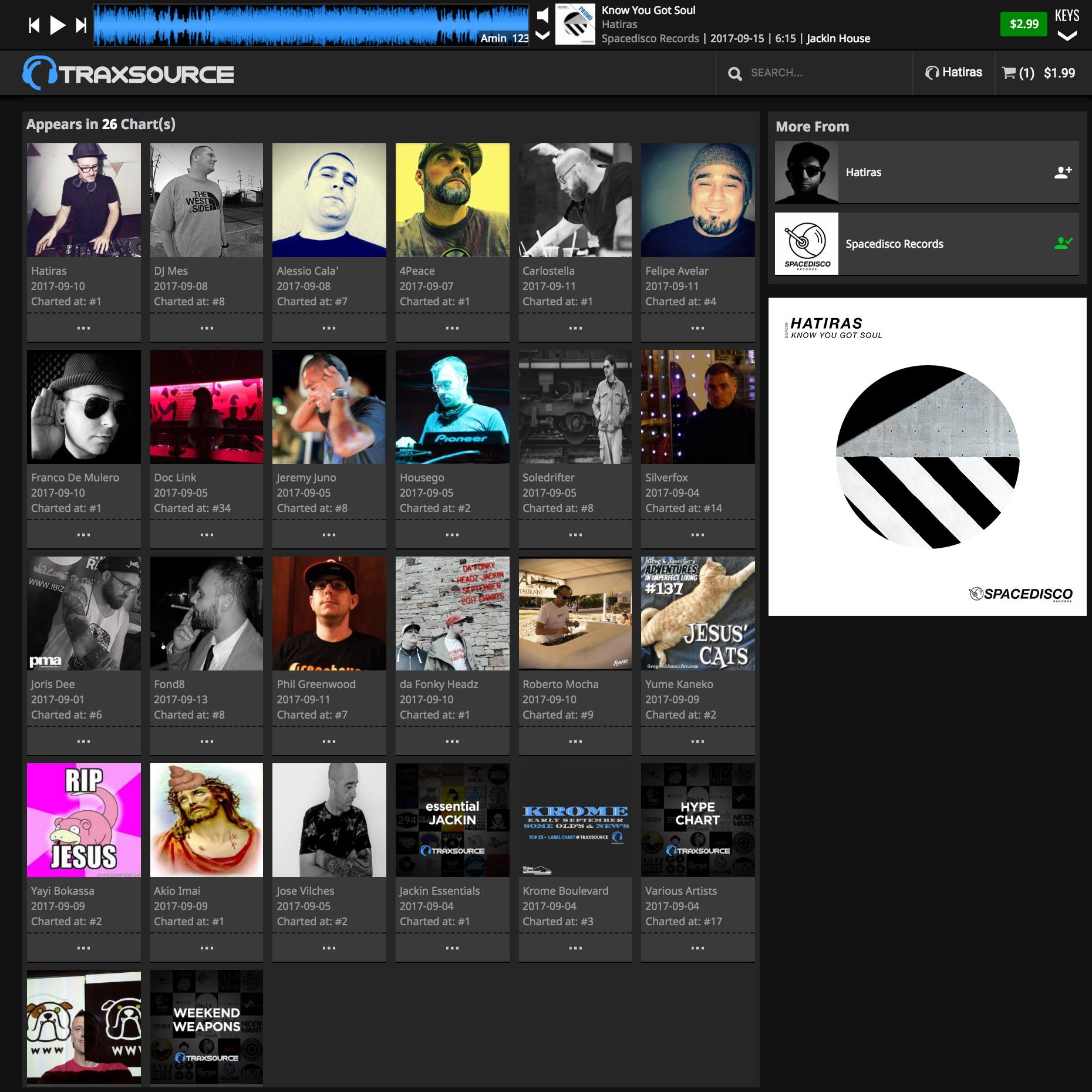Open the Spacedisco Records link in player

651,38
